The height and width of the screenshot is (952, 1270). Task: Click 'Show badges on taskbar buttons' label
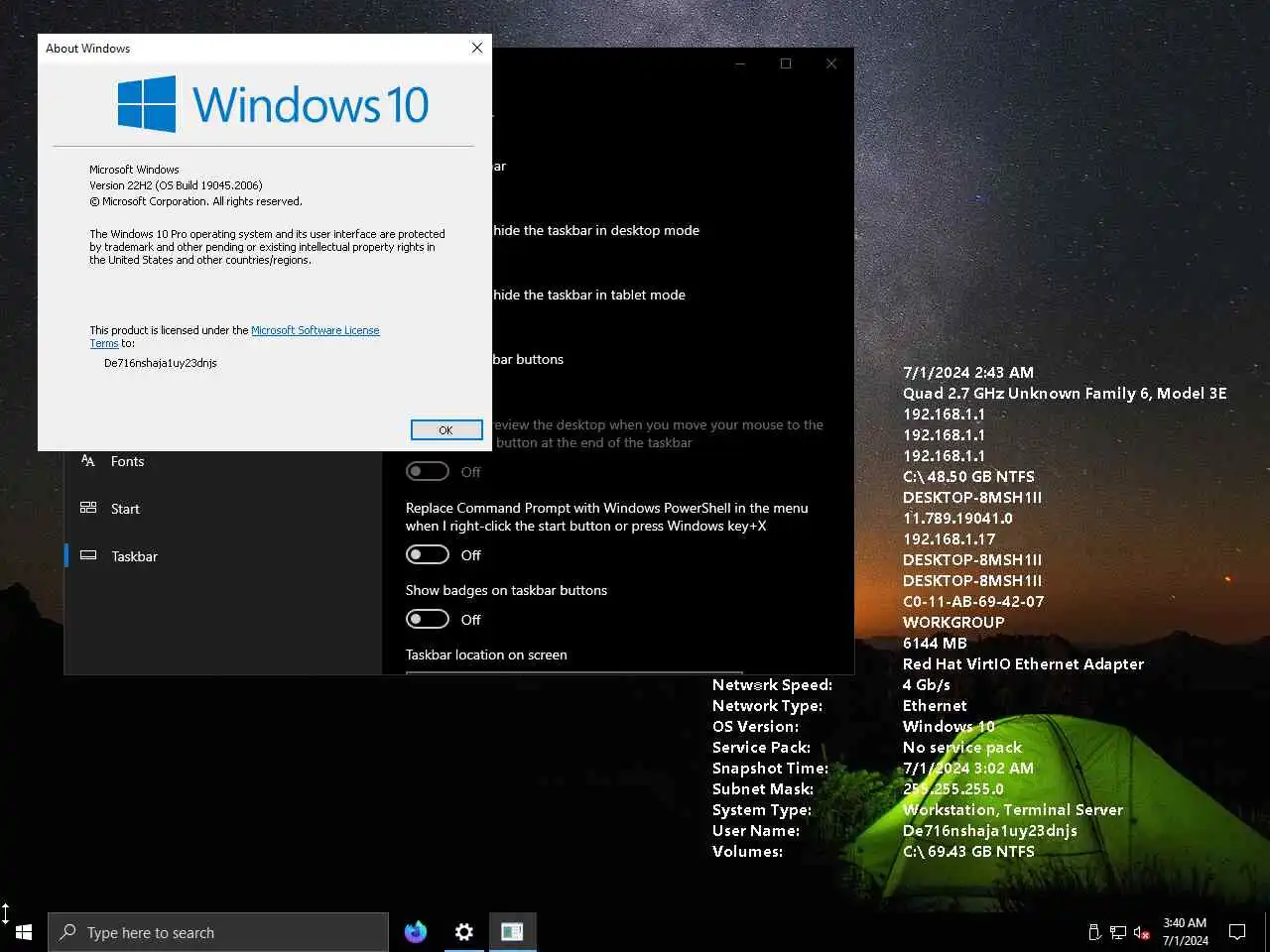506,590
